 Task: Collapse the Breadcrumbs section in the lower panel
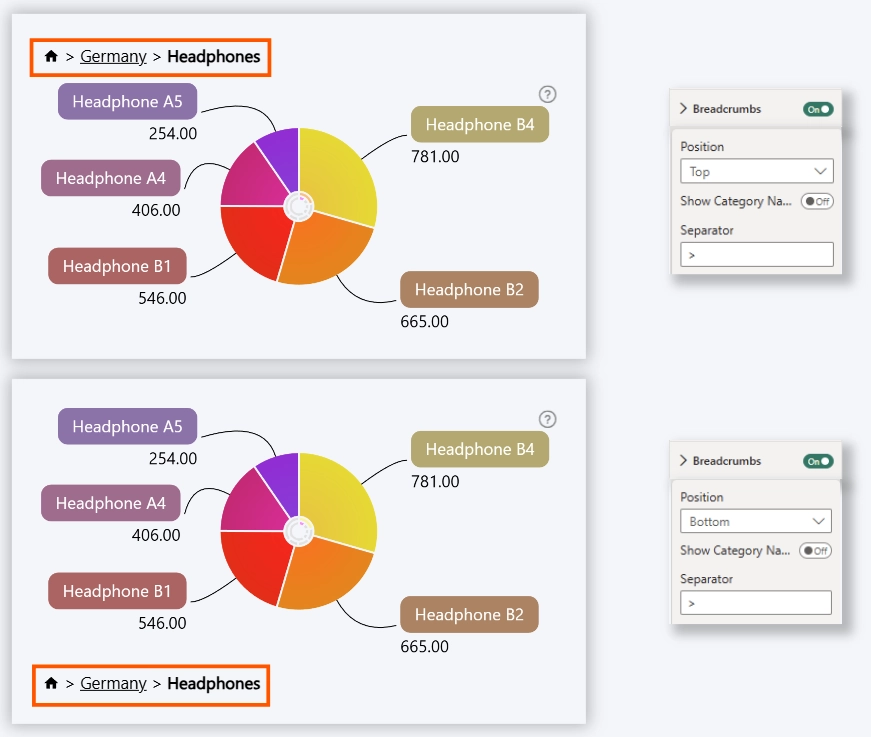click(684, 461)
